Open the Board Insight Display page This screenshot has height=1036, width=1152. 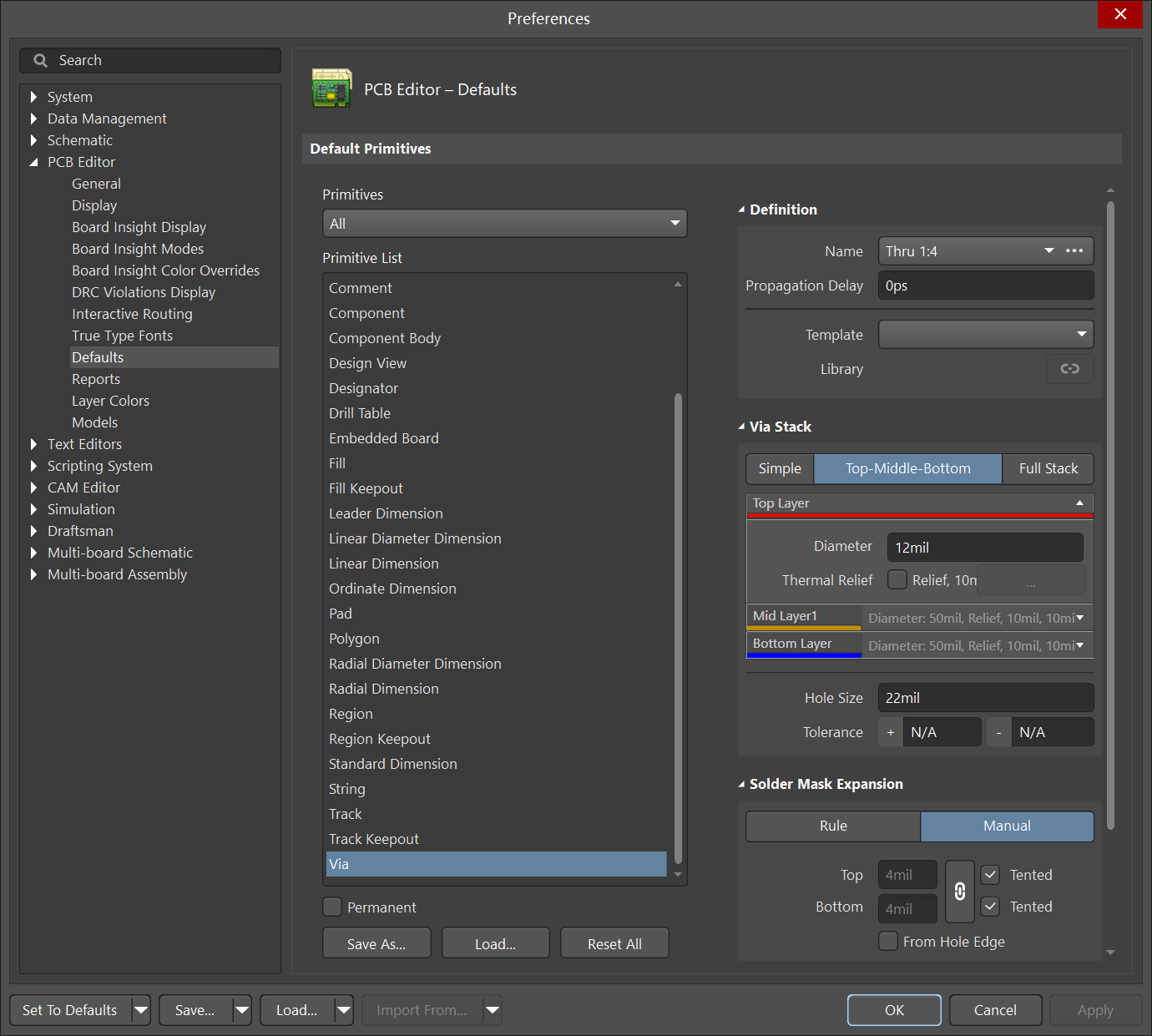click(139, 227)
